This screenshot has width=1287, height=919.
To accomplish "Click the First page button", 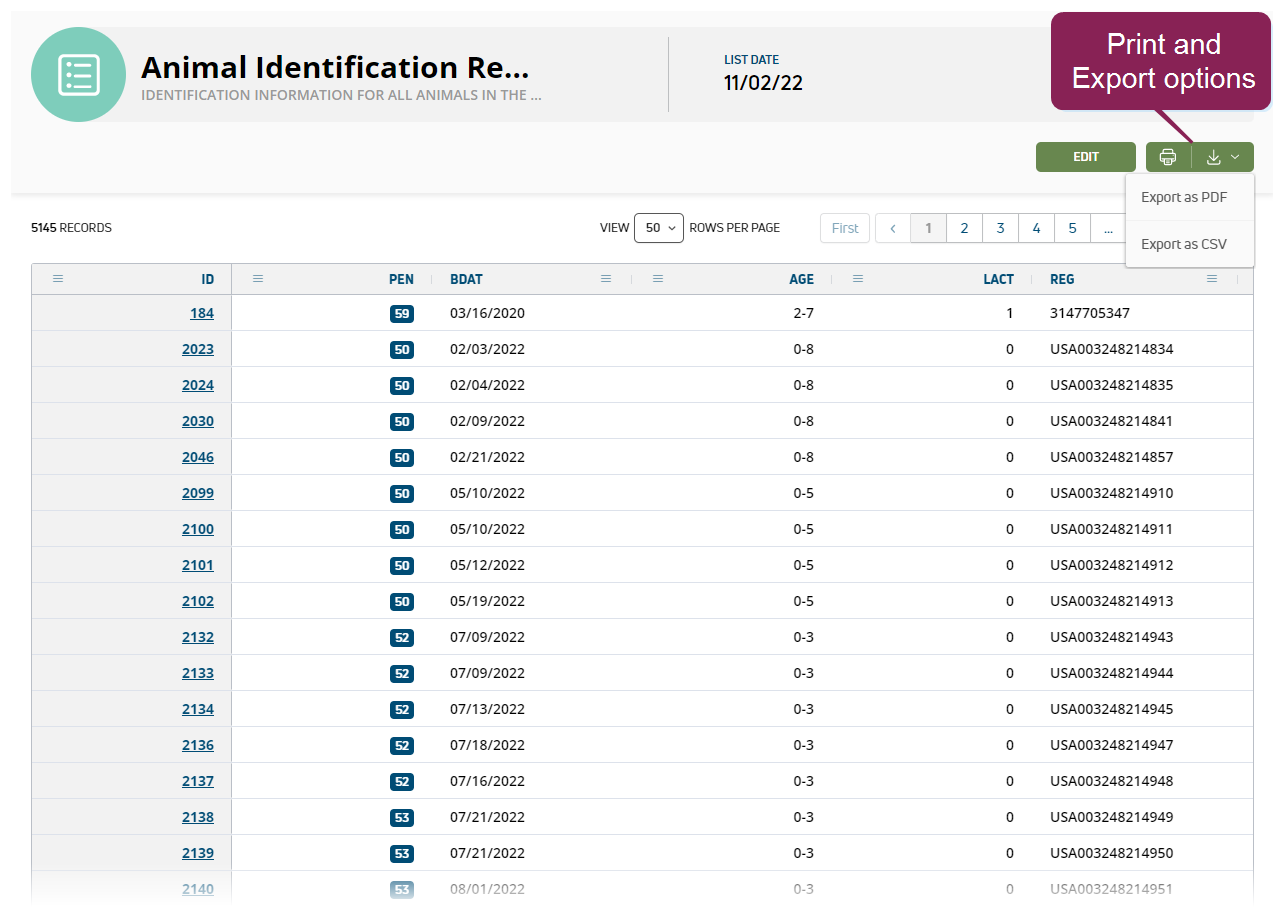I will click(x=845, y=228).
